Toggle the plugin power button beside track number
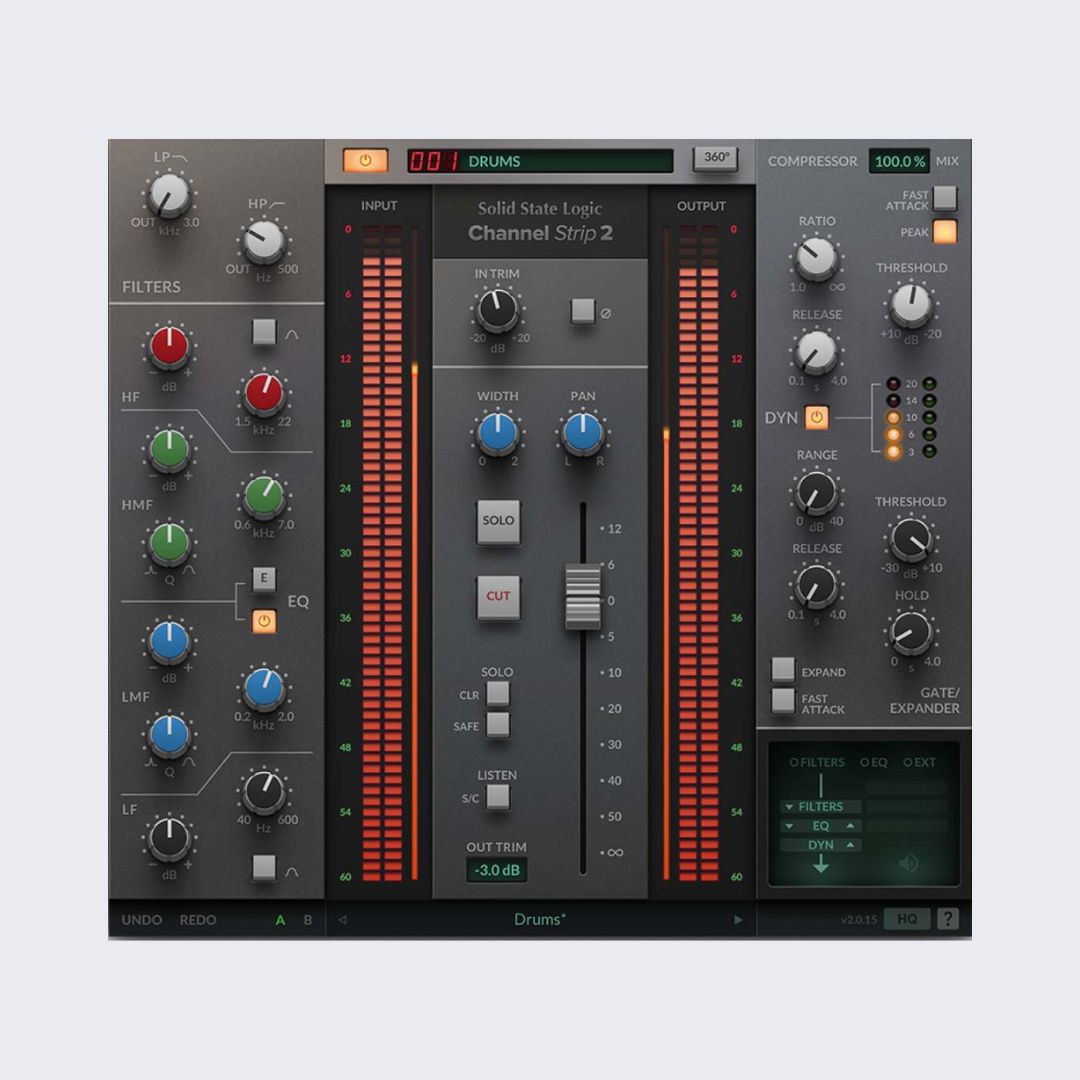Image resolution: width=1080 pixels, height=1080 pixels. (x=365, y=160)
